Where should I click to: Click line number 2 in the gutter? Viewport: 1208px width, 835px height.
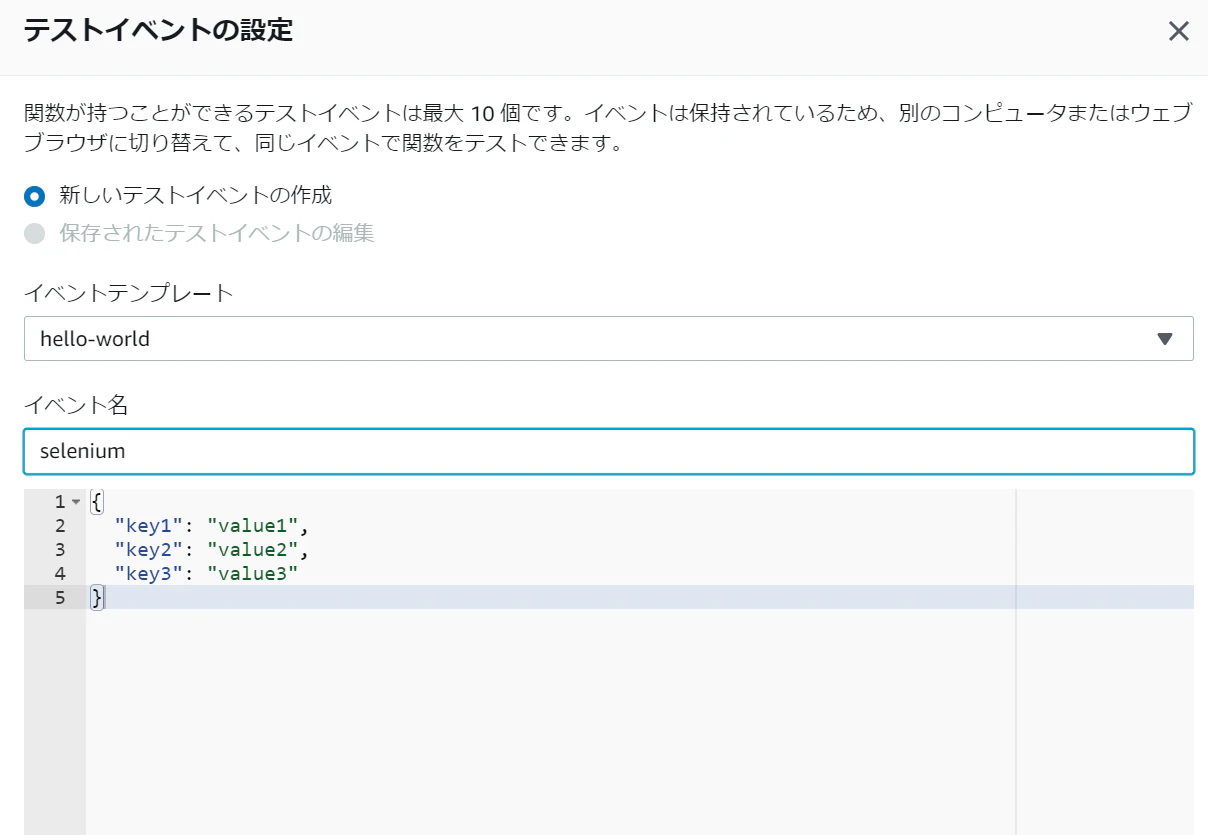point(60,525)
